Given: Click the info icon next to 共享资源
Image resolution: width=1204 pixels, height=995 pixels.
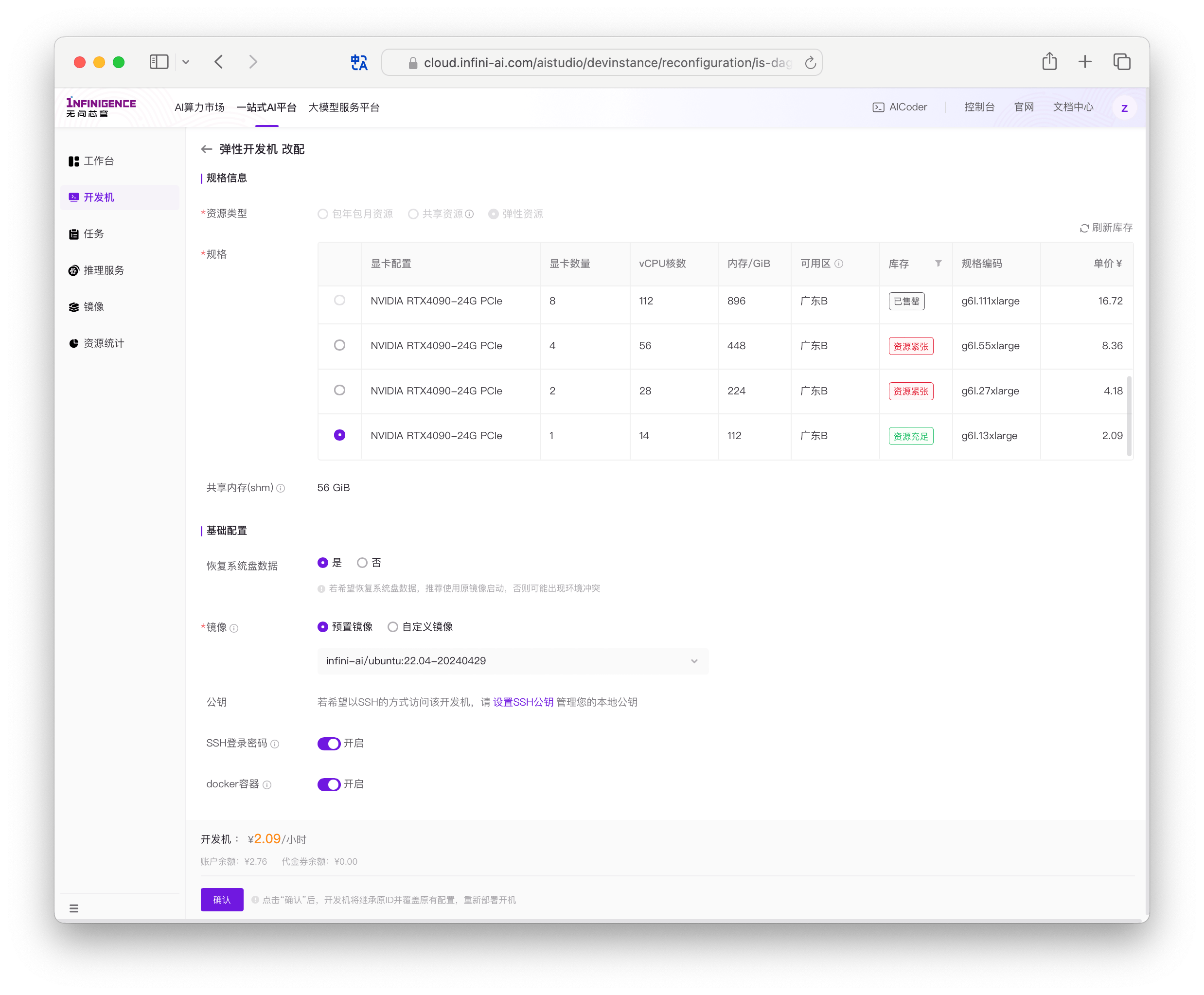Looking at the screenshot, I should [x=469, y=214].
